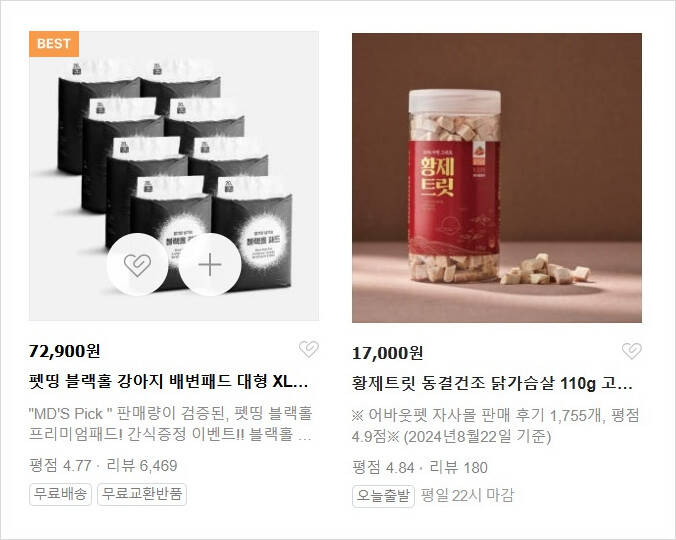Click the orange BEST badge
Viewport: 676px width, 540px height.
pos(54,44)
